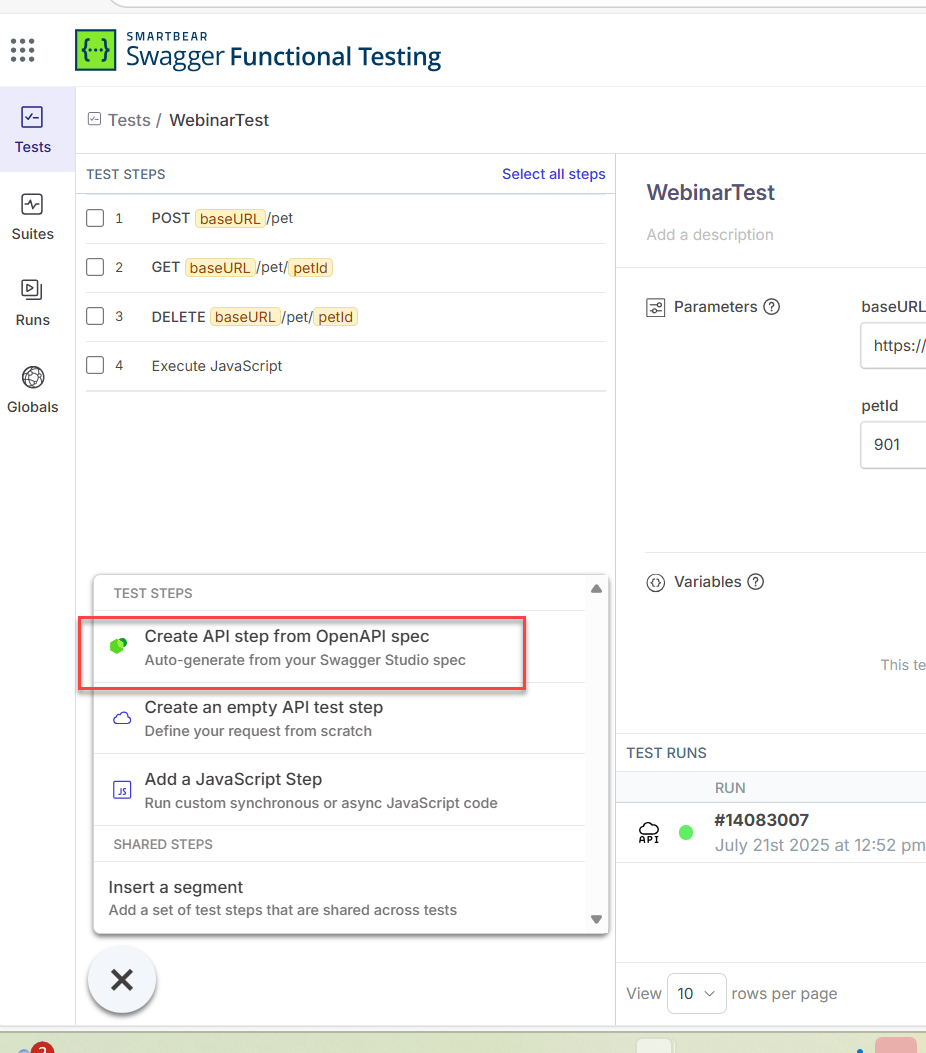Viewport: 926px width, 1053px height.
Task: Open the waffle app launcher grid
Action: (x=22, y=50)
